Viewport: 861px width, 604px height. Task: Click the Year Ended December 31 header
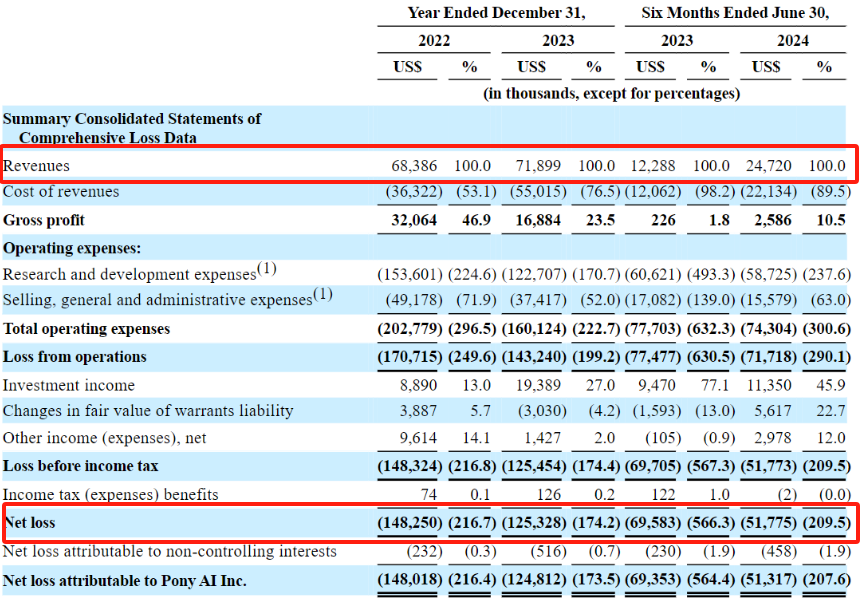click(496, 13)
